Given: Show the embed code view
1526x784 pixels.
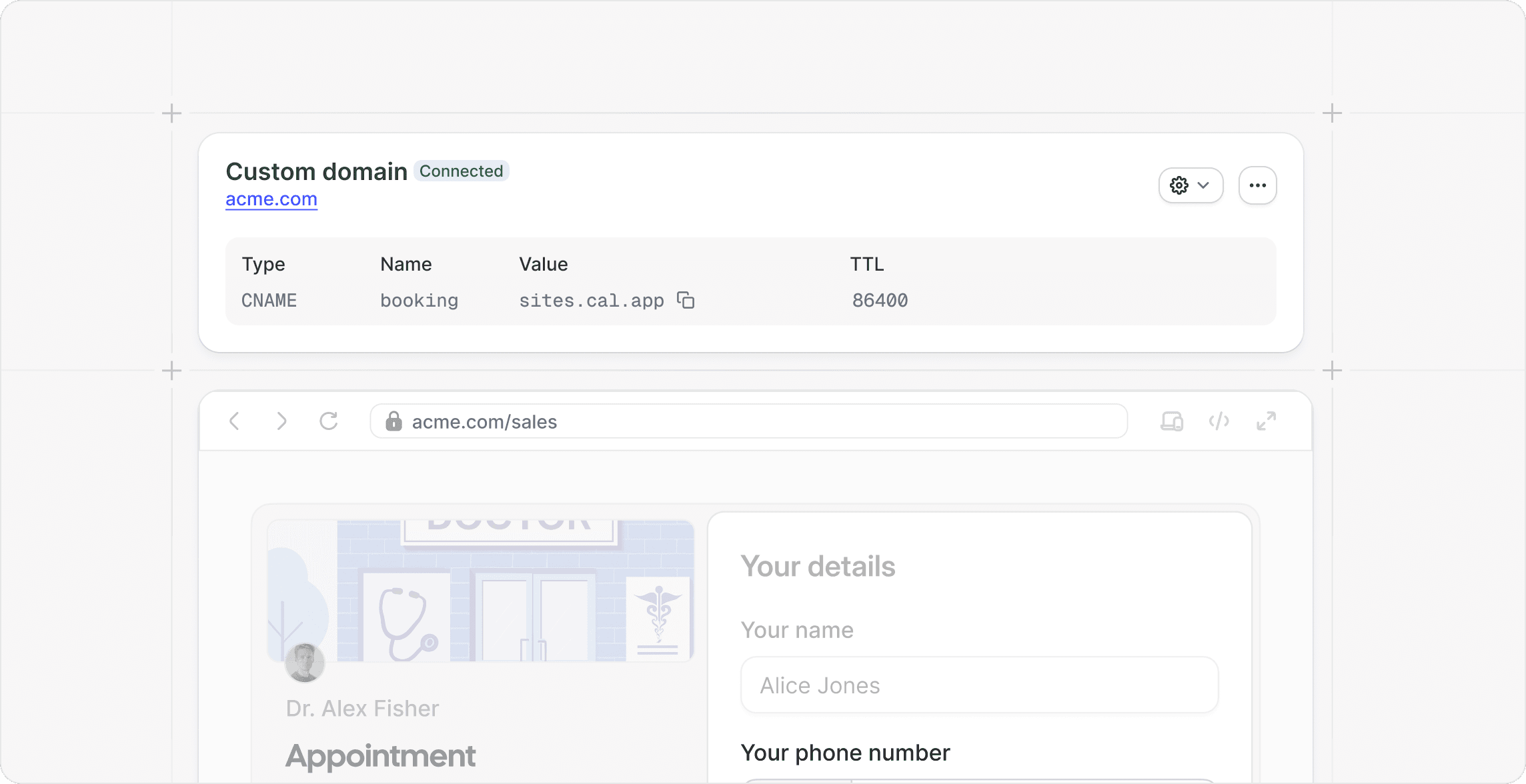Looking at the screenshot, I should tap(1219, 421).
